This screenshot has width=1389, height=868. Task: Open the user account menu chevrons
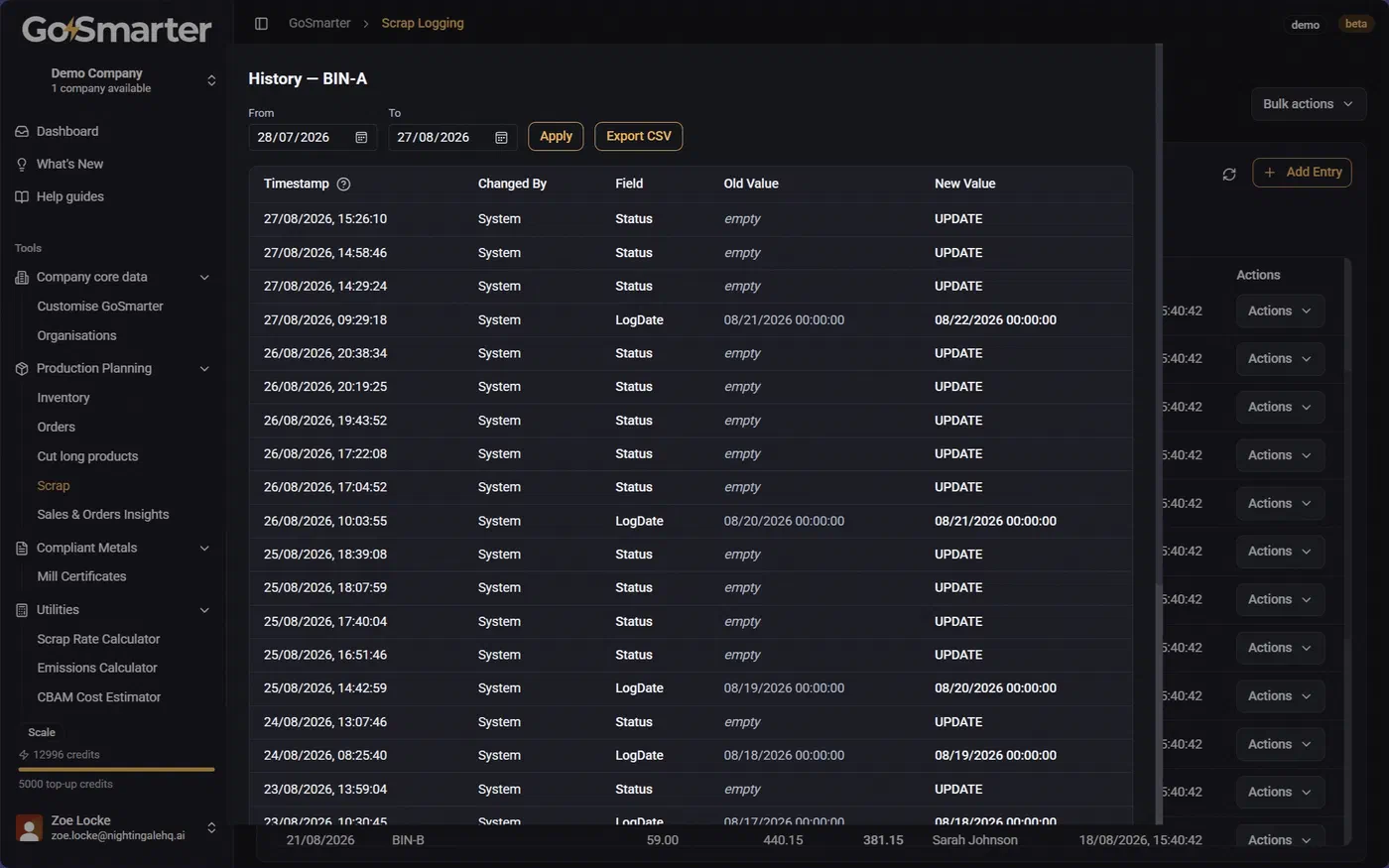point(211,827)
